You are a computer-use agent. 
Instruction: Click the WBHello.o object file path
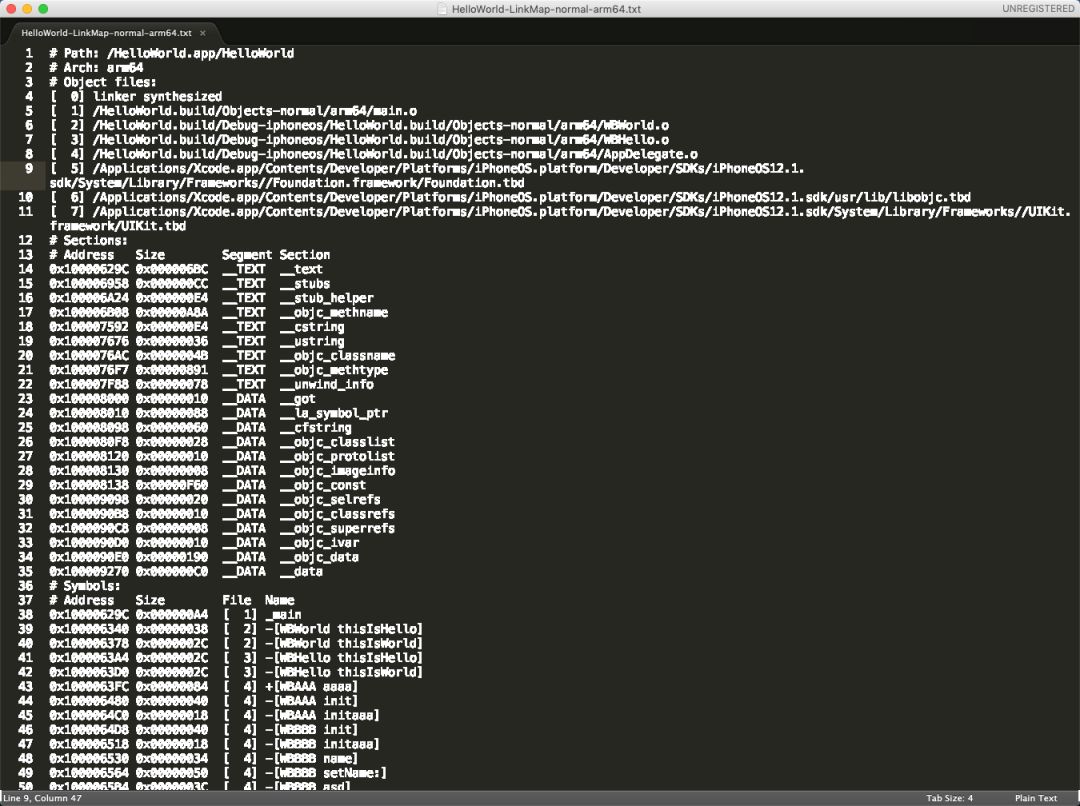pos(381,141)
